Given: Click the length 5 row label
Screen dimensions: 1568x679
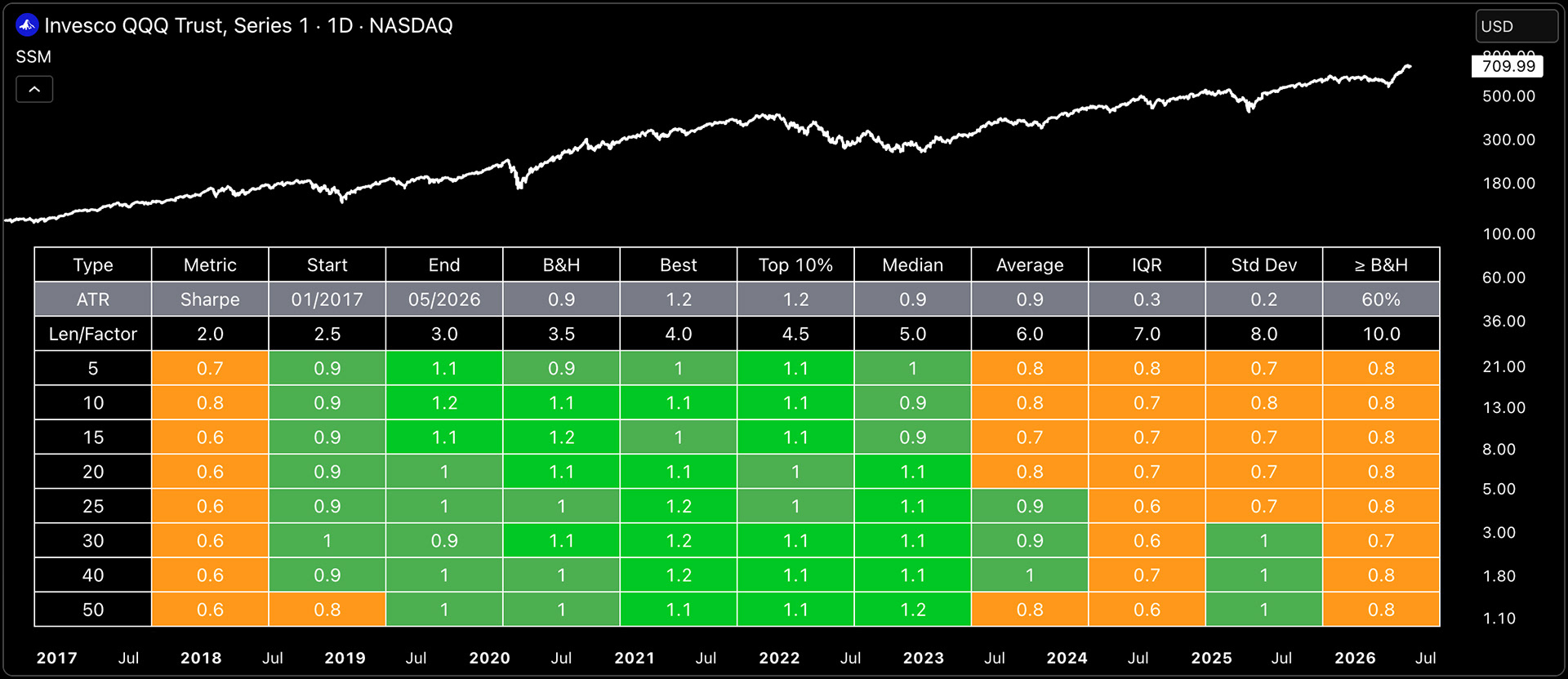Looking at the screenshot, I should tap(93, 368).
